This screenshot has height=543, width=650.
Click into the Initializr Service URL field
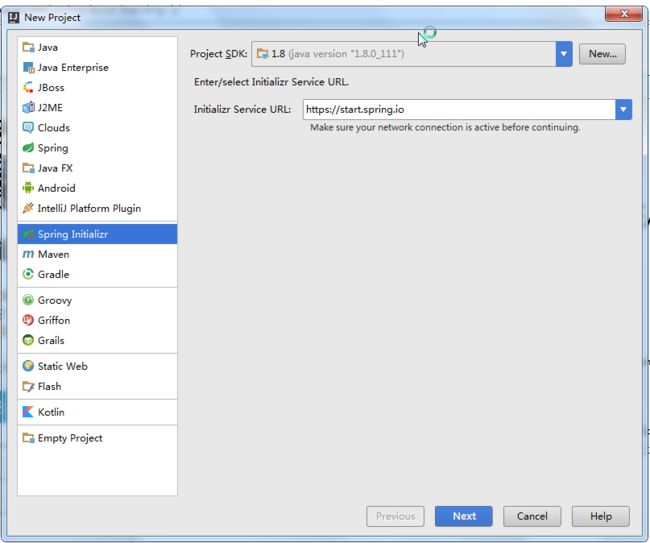click(x=459, y=109)
